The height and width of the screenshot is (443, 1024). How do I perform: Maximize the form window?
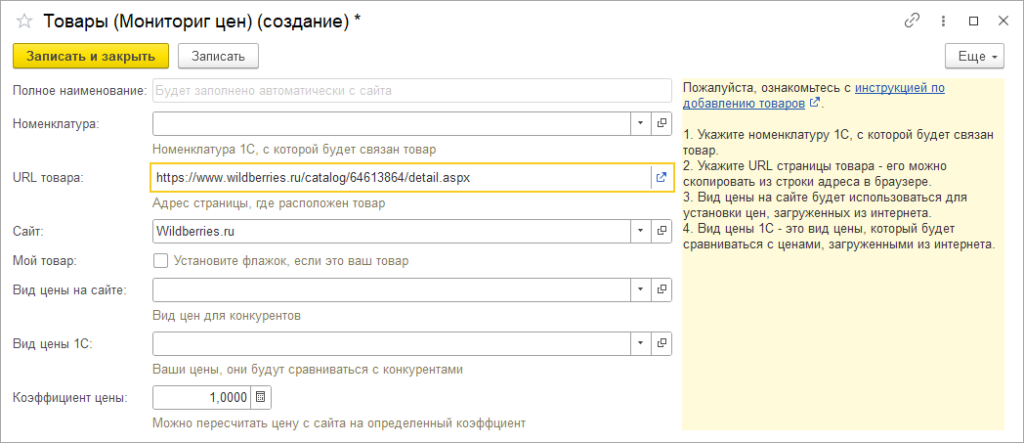click(974, 21)
